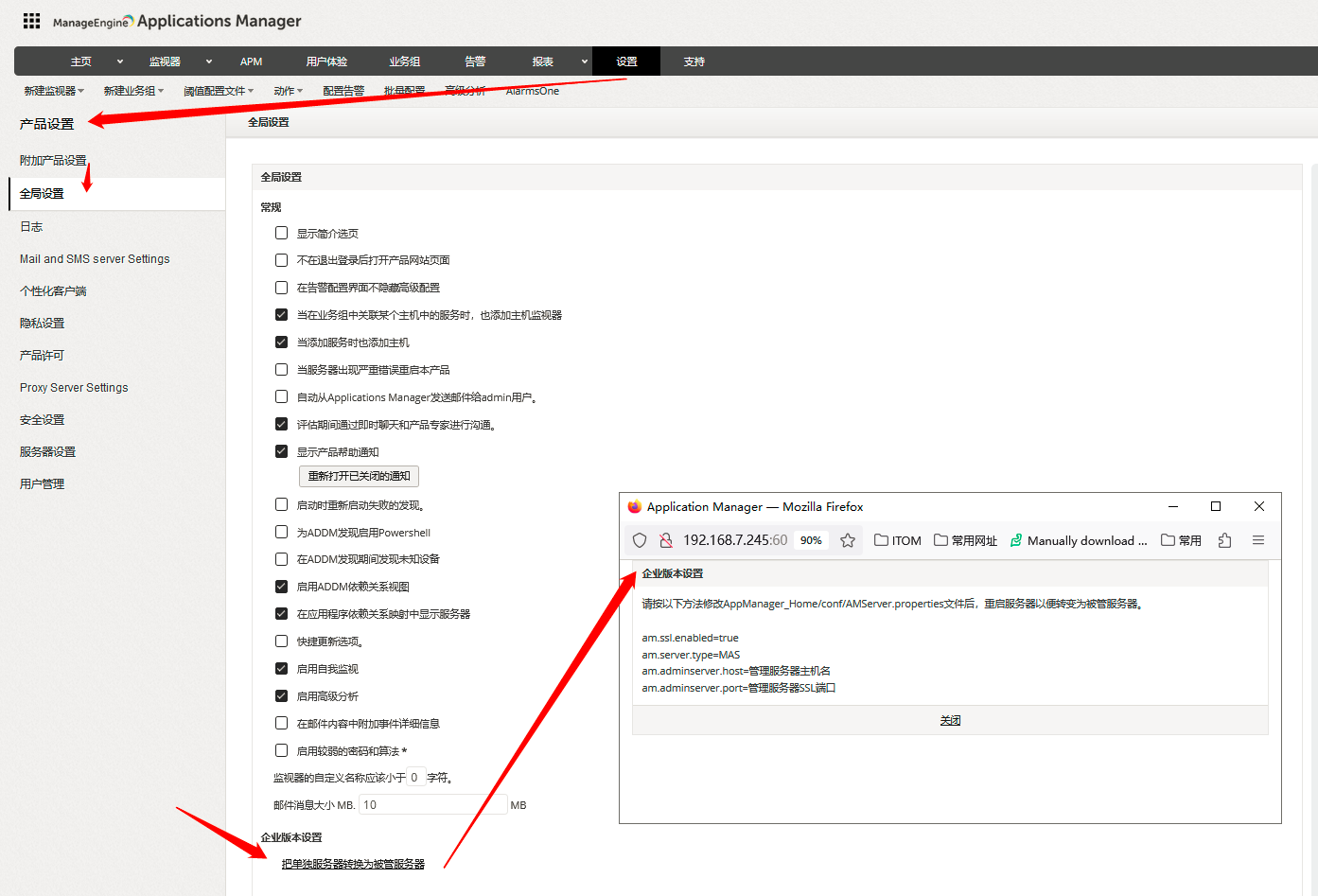Toggle 显示简介选项 checkbox
Image resolution: width=1318 pixels, height=896 pixels.
(281, 233)
